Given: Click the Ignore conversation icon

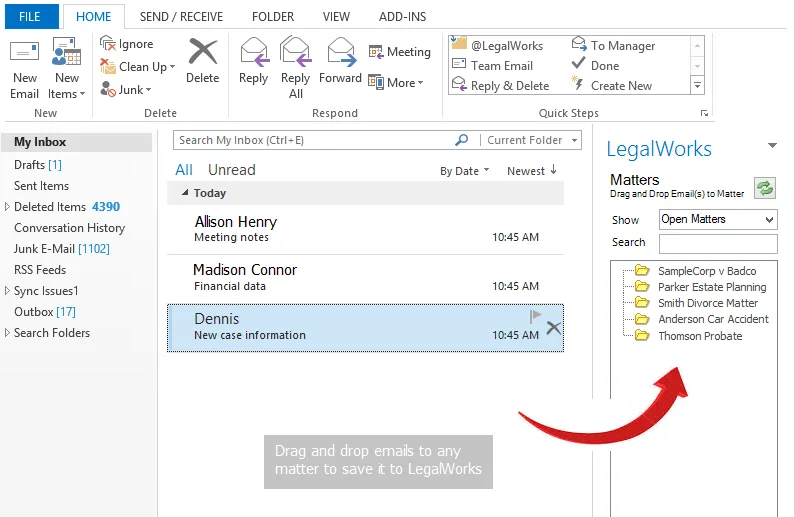Looking at the screenshot, I should 107,44.
